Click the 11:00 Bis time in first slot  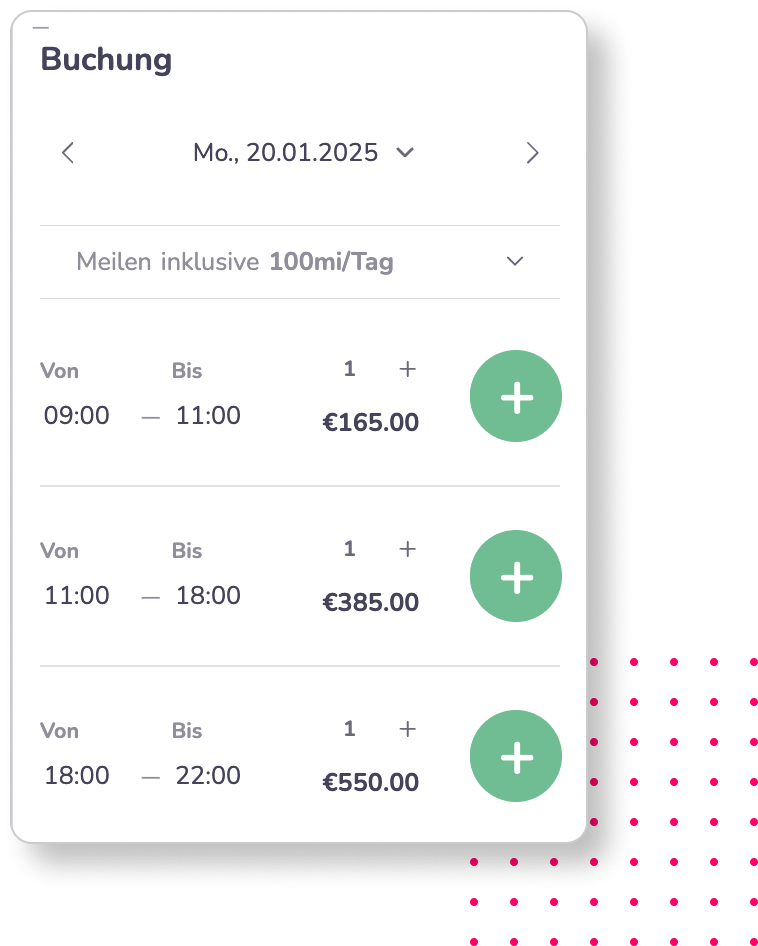point(208,415)
